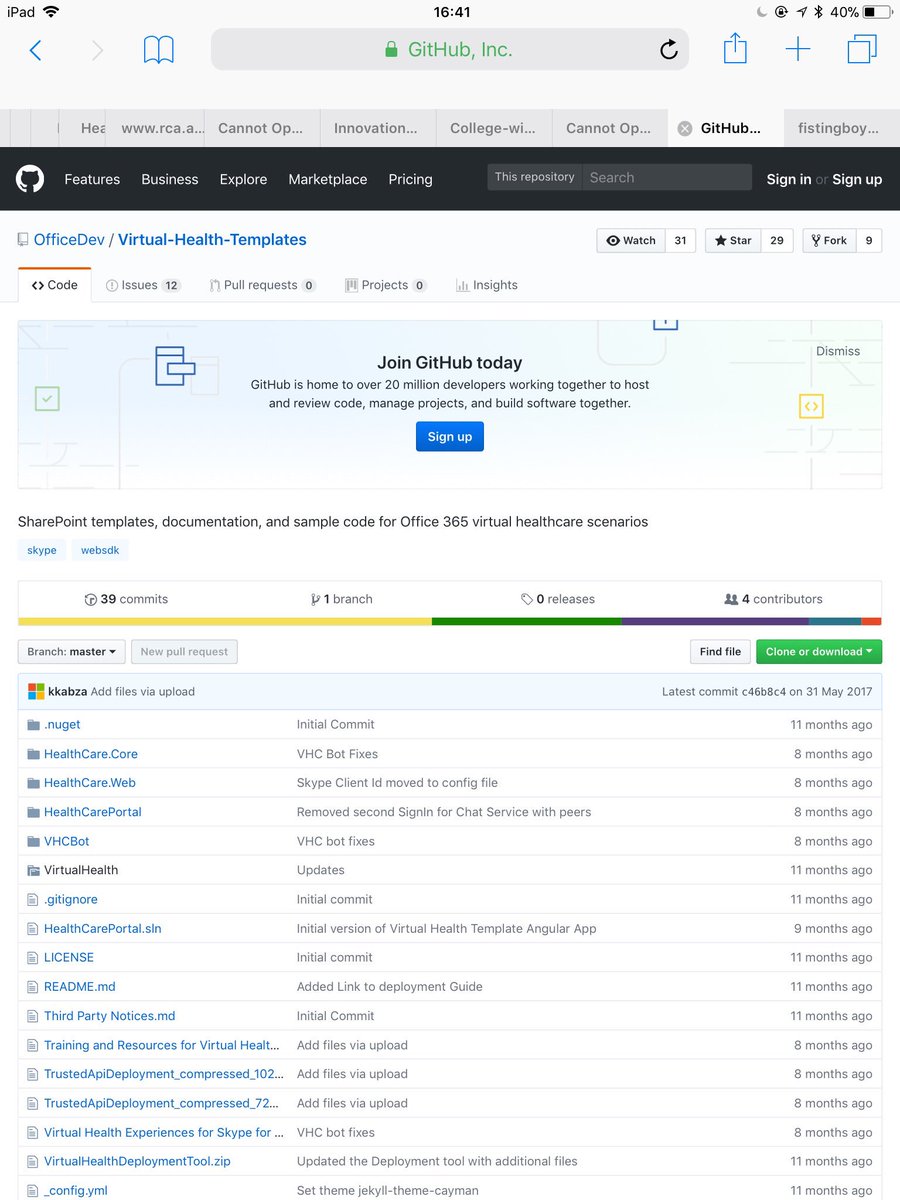The height and width of the screenshot is (1200, 900).
Task: Click the GitHub search field
Action: point(667,177)
